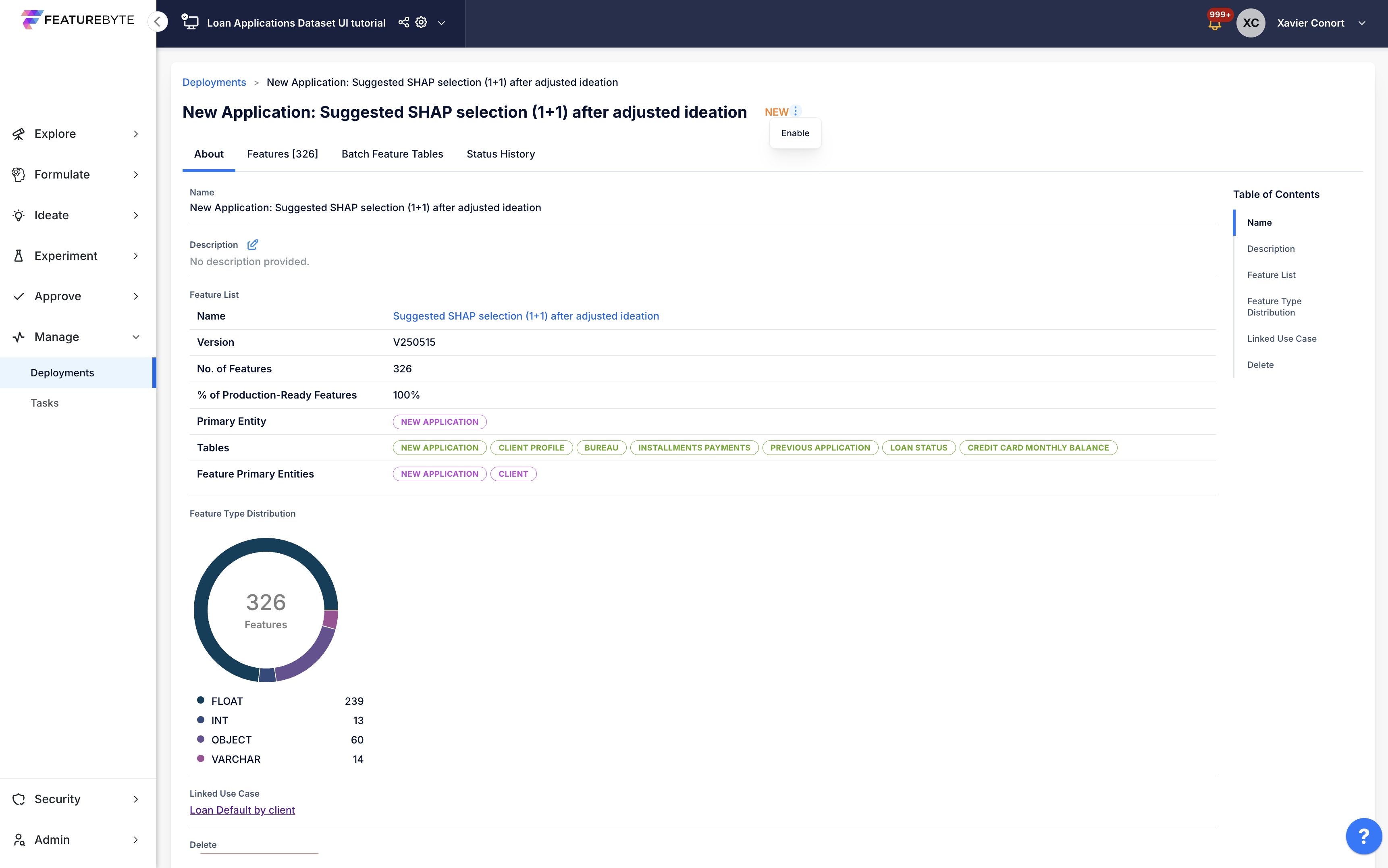Screen dimensions: 1388x868
Task: Switch to the Features [326] tab
Action: tap(283, 154)
